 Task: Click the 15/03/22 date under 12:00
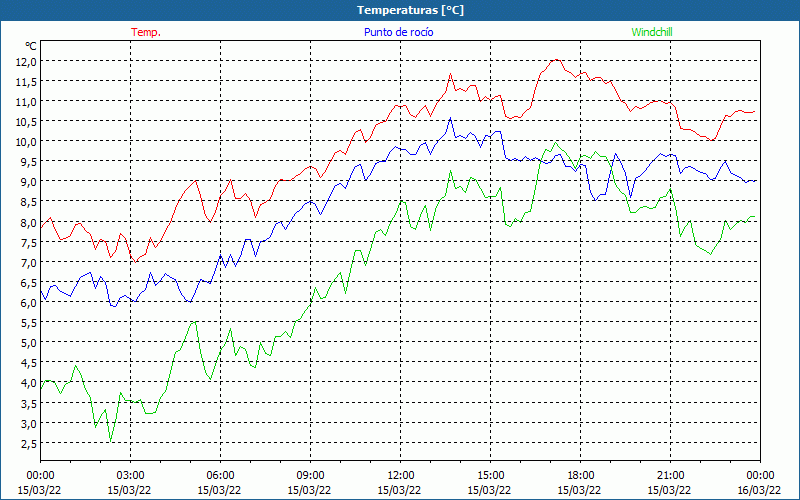tap(399, 490)
